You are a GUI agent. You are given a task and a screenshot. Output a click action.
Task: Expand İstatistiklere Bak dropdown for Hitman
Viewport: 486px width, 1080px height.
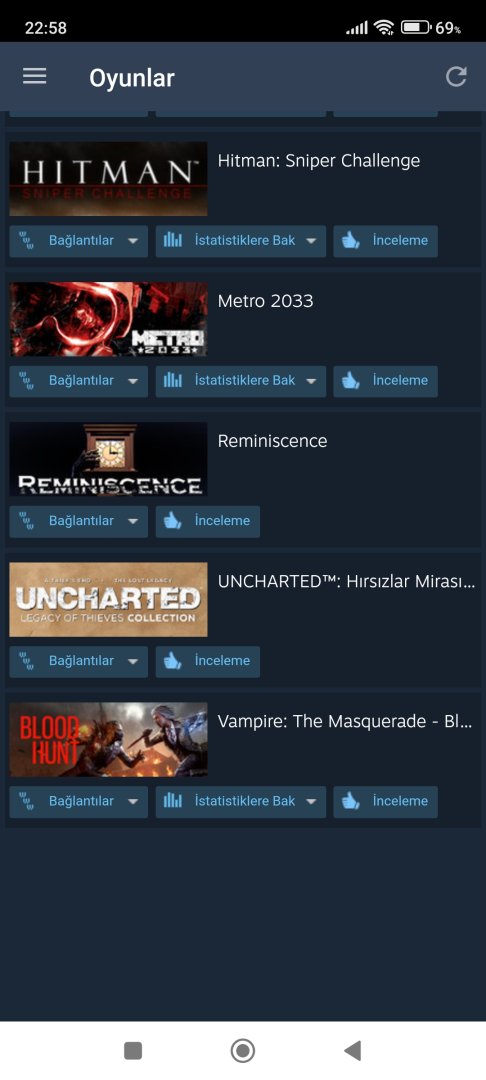click(x=241, y=241)
